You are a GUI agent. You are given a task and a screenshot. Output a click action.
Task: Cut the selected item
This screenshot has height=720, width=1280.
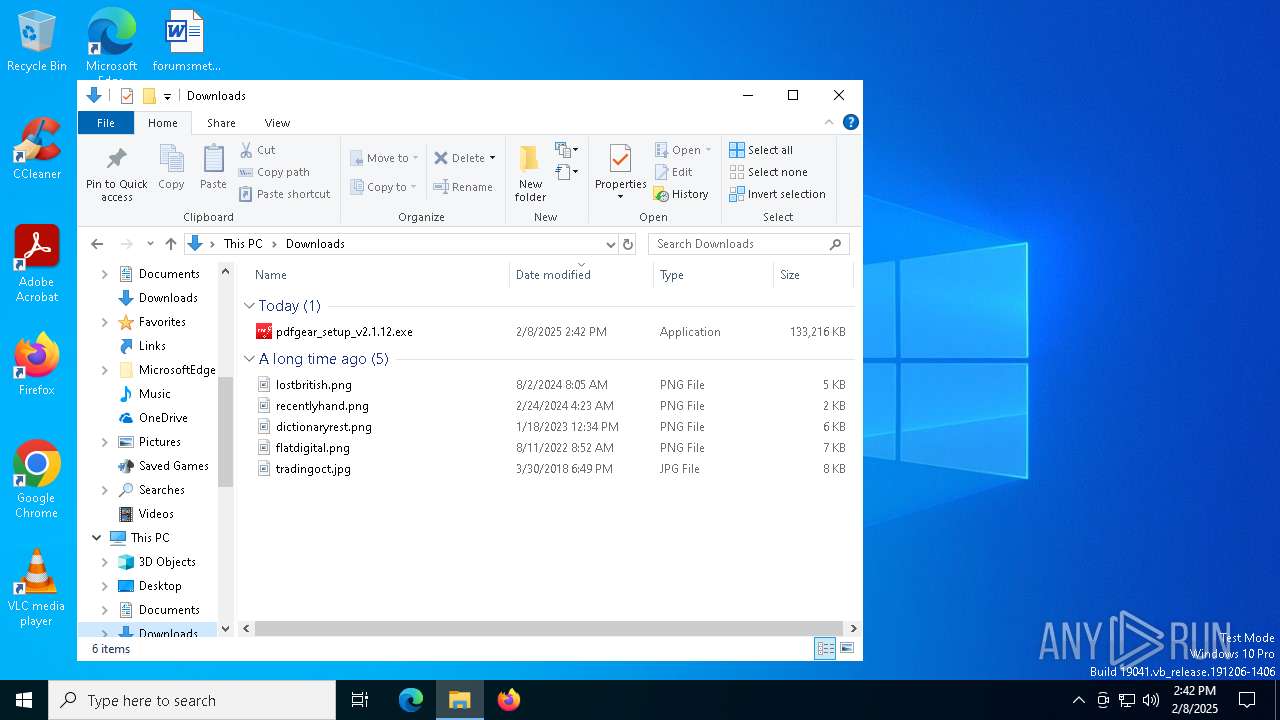tap(257, 150)
